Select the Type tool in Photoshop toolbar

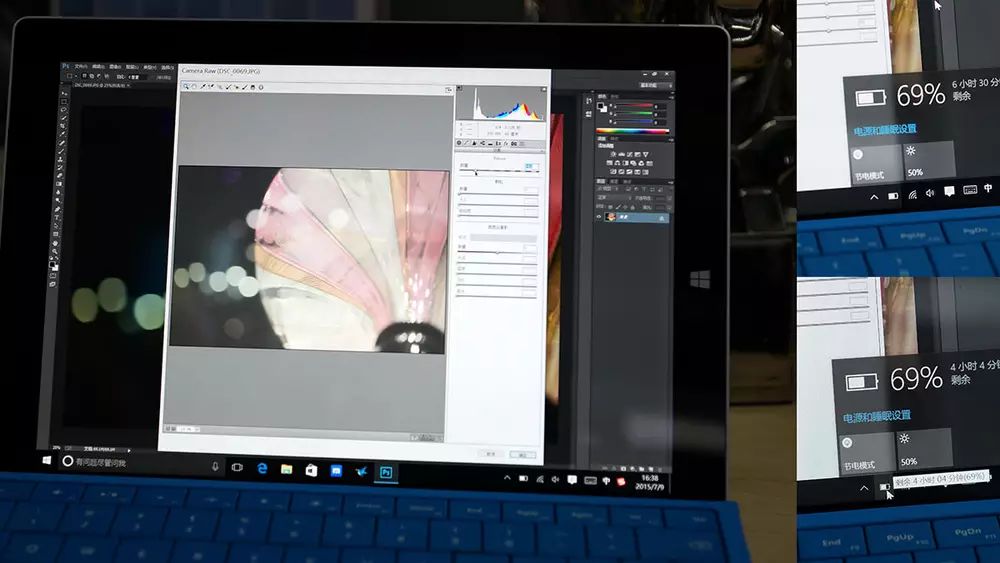point(57,217)
